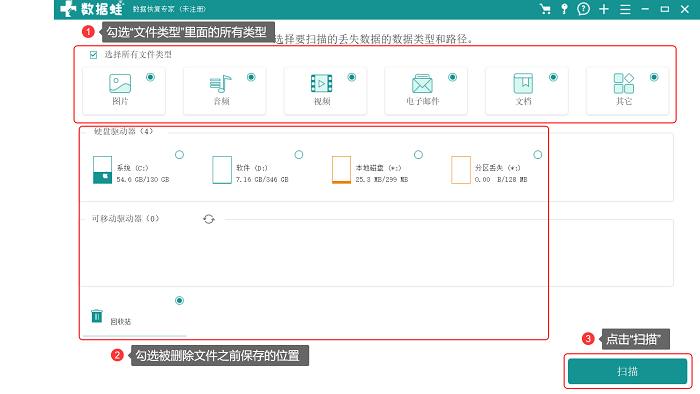Select the 图片 picture file type icon
The height and width of the screenshot is (394, 700).
[120, 83]
